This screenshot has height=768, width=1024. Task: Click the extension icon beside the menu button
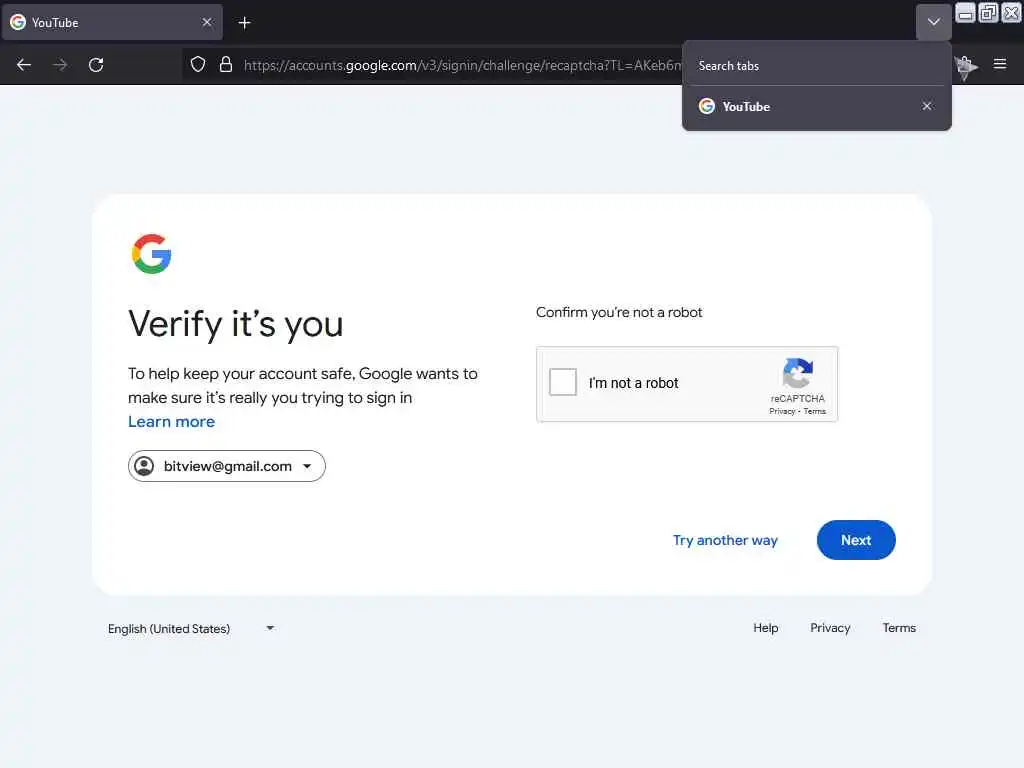pos(966,67)
